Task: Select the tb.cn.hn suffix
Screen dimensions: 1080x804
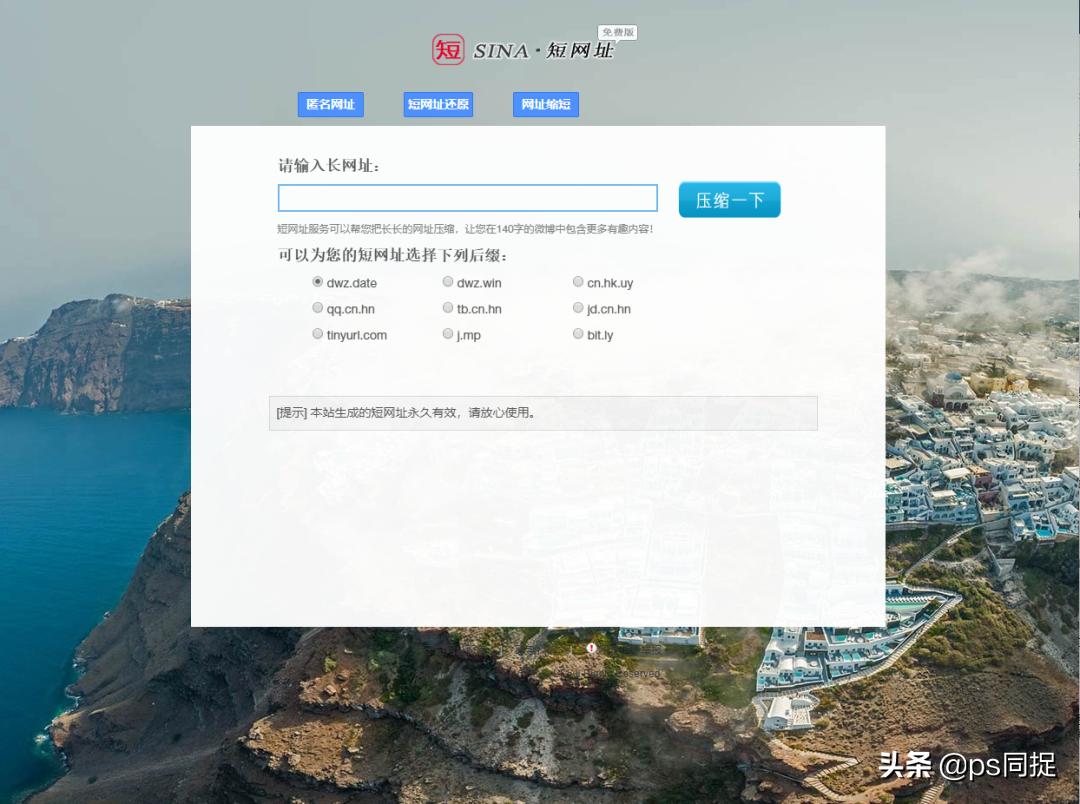Action: click(448, 307)
